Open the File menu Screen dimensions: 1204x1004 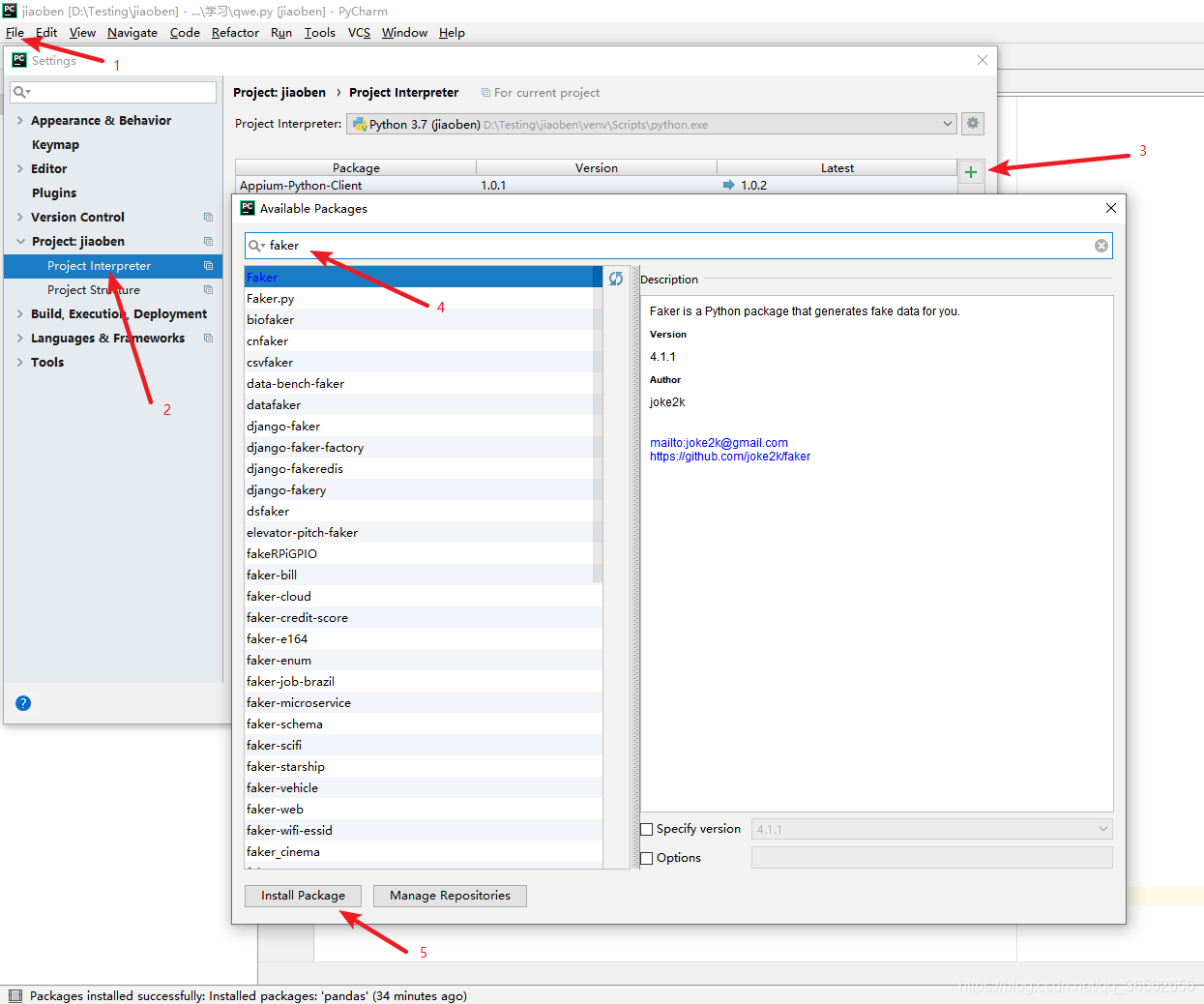[15, 33]
